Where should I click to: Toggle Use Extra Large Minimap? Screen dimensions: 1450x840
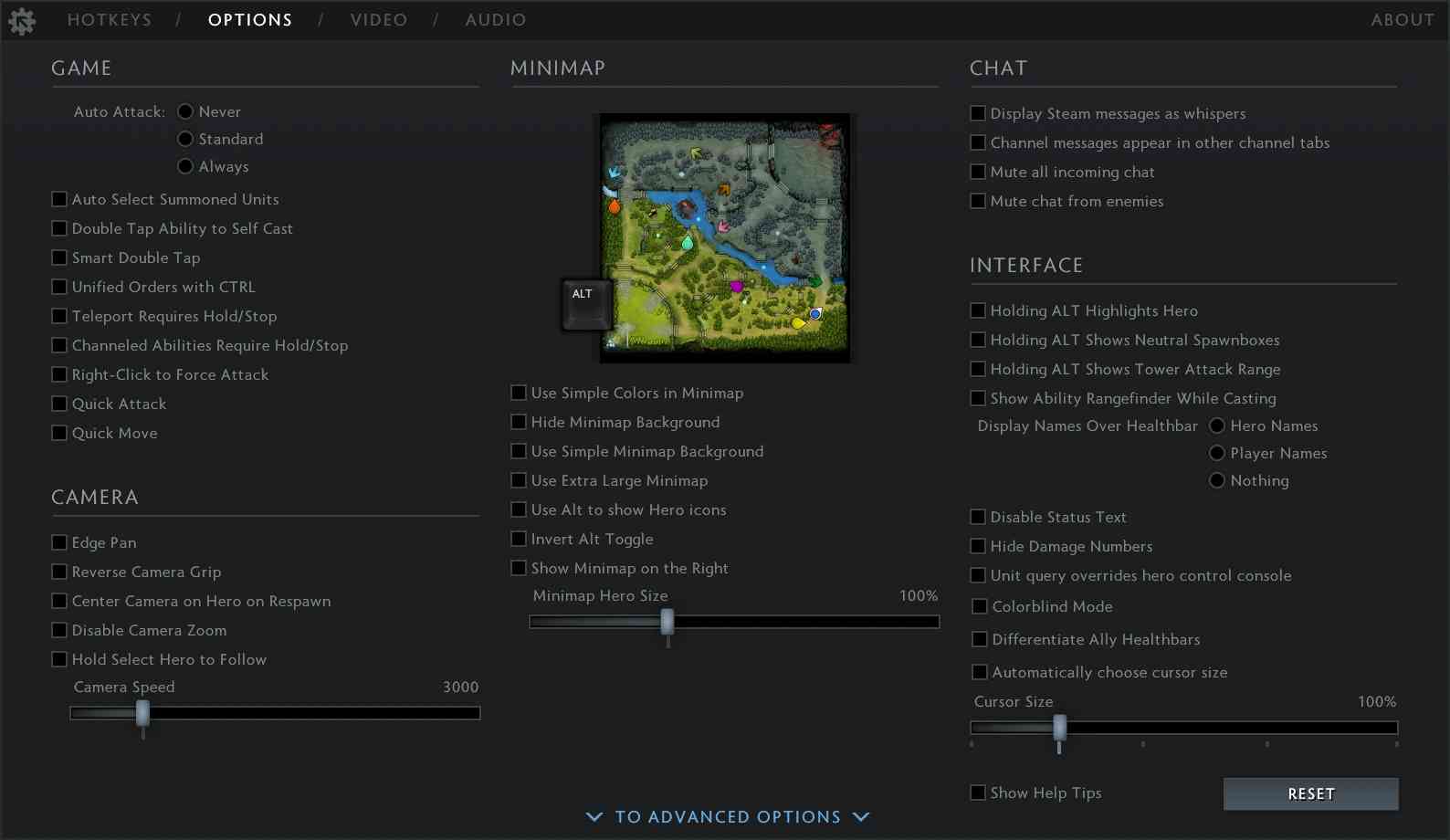coord(519,480)
